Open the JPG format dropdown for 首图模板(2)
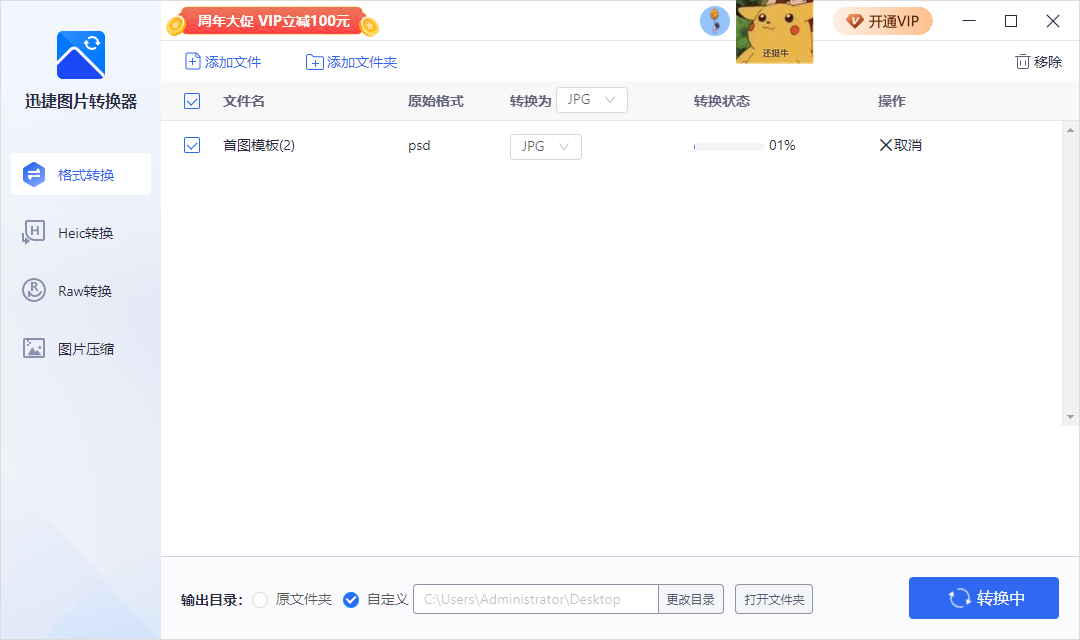 click(546, 147)
